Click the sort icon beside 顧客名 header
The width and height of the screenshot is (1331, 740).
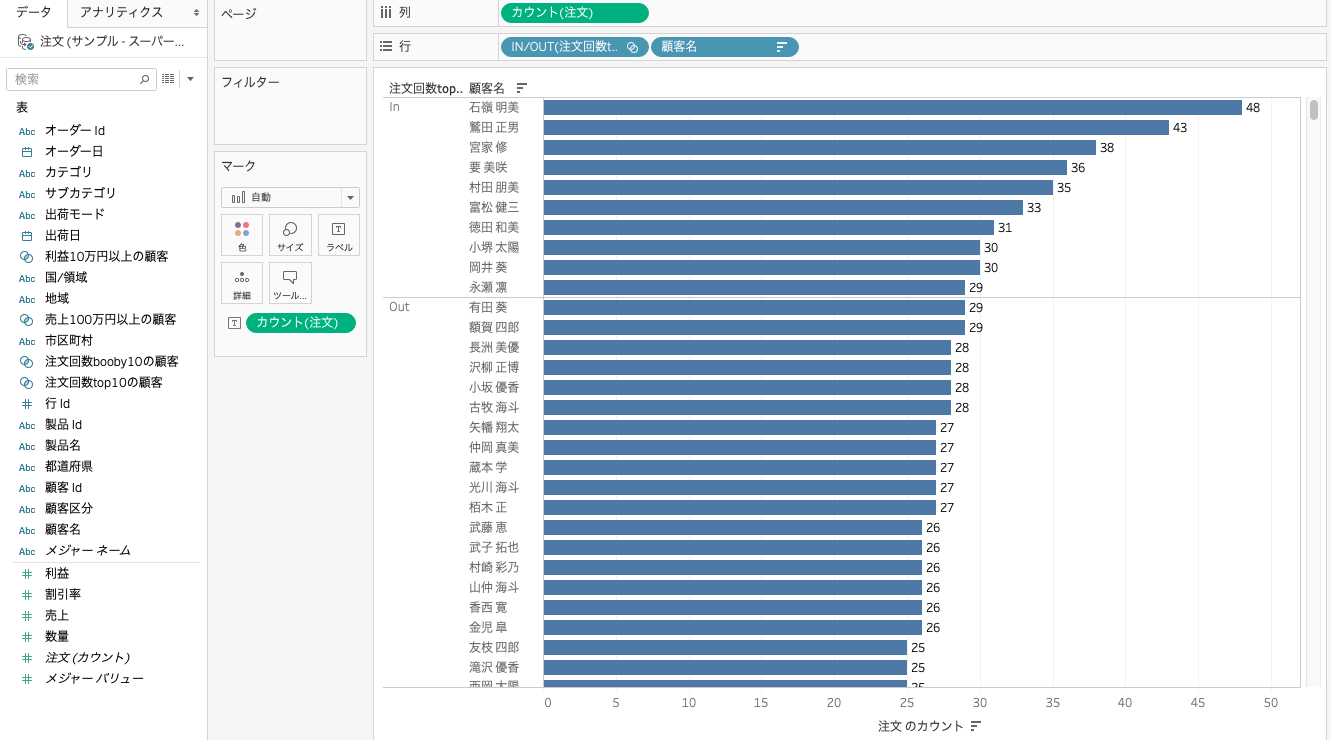tap(521, 88)
